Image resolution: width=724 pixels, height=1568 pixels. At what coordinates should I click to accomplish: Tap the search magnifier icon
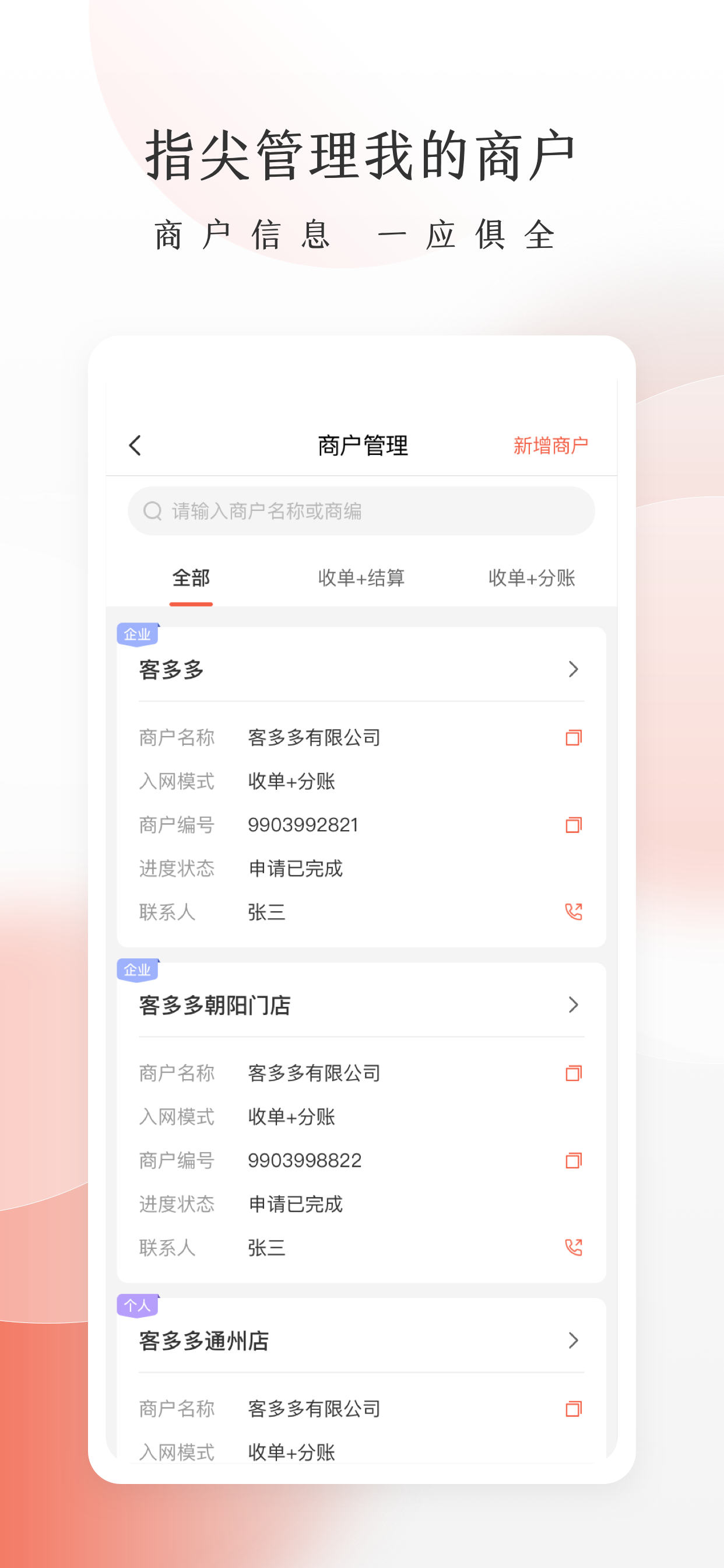pyautogui.click(x=152, y=510)
